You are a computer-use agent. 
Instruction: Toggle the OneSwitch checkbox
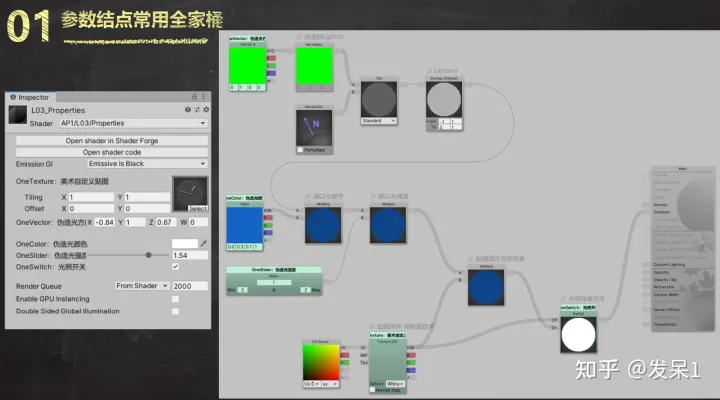coord(175,266)
